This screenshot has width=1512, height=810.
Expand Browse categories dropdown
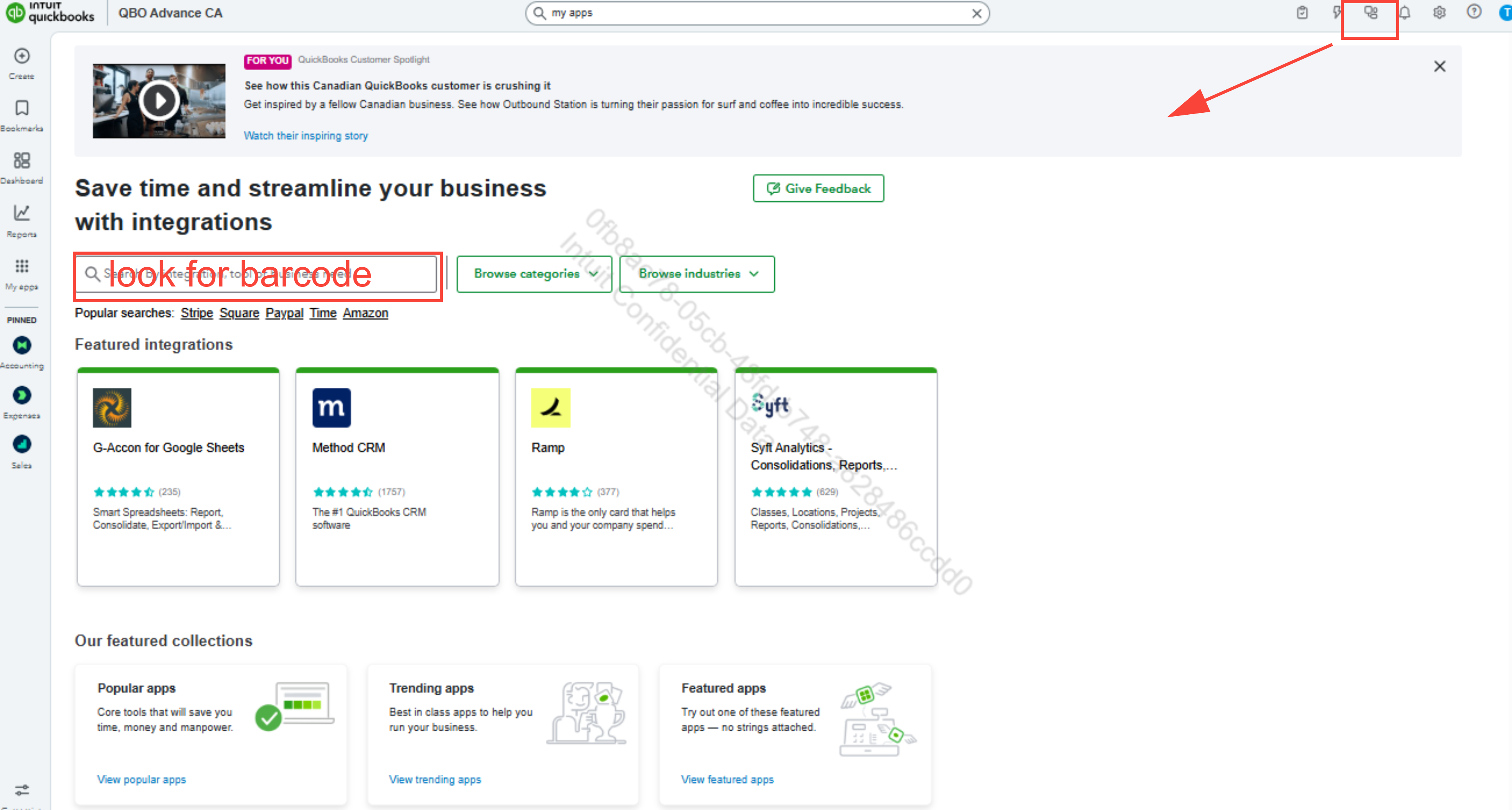(534, 274)
